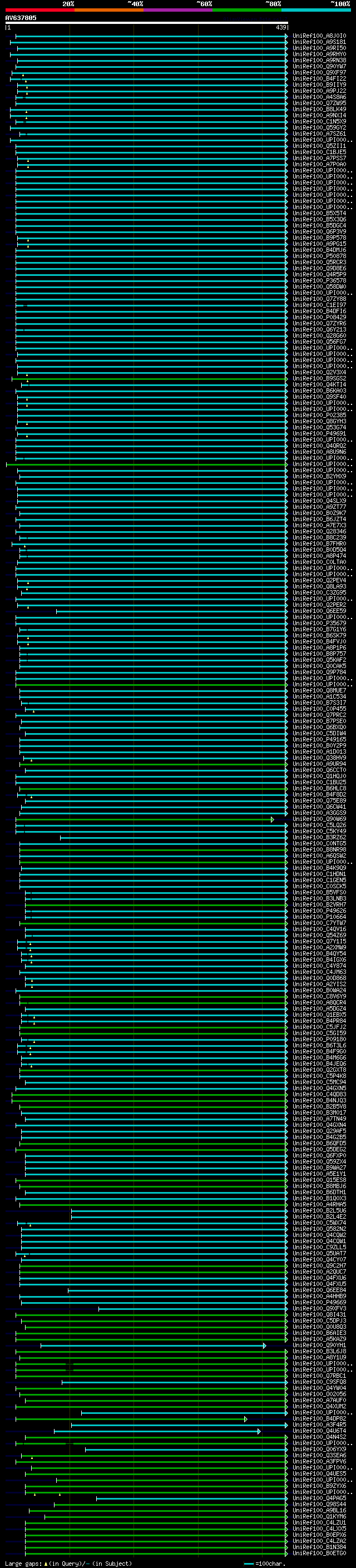
Task: Click the UniRef100_B8NR98 label
Action: coord(319,849)
